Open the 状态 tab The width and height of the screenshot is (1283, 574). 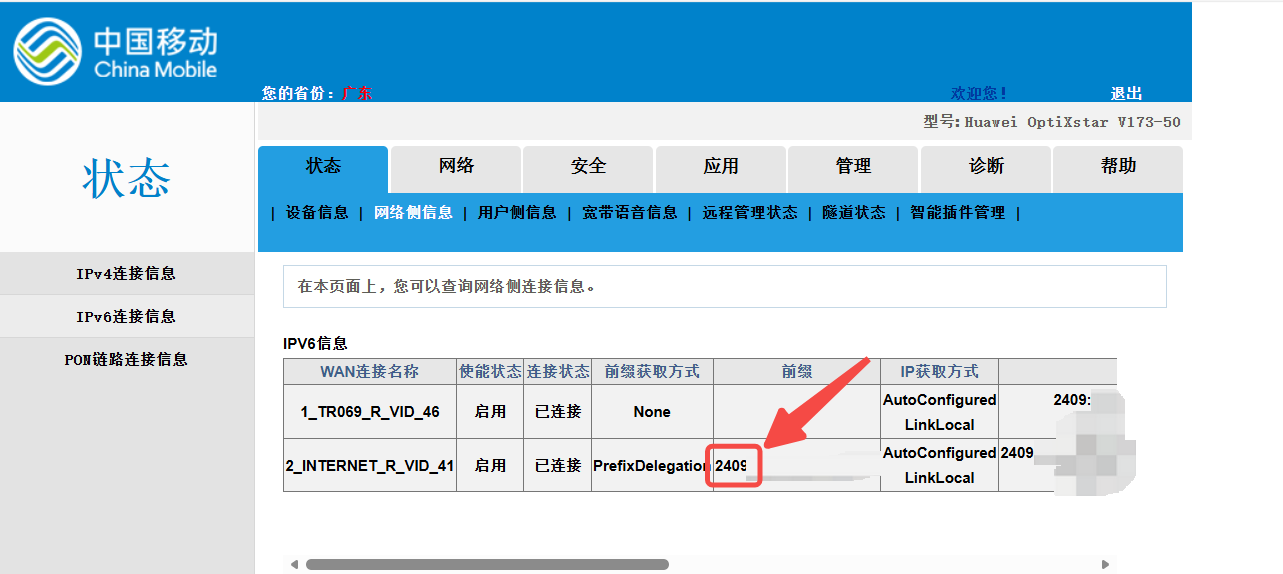pyautogui.click(x=323, y=167)
